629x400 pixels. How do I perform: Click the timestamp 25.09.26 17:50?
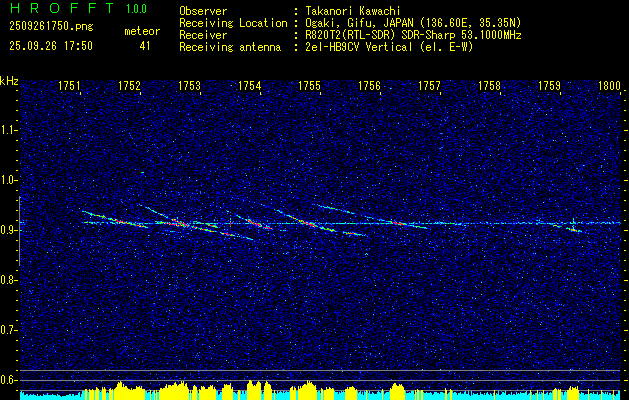point(51,46)
